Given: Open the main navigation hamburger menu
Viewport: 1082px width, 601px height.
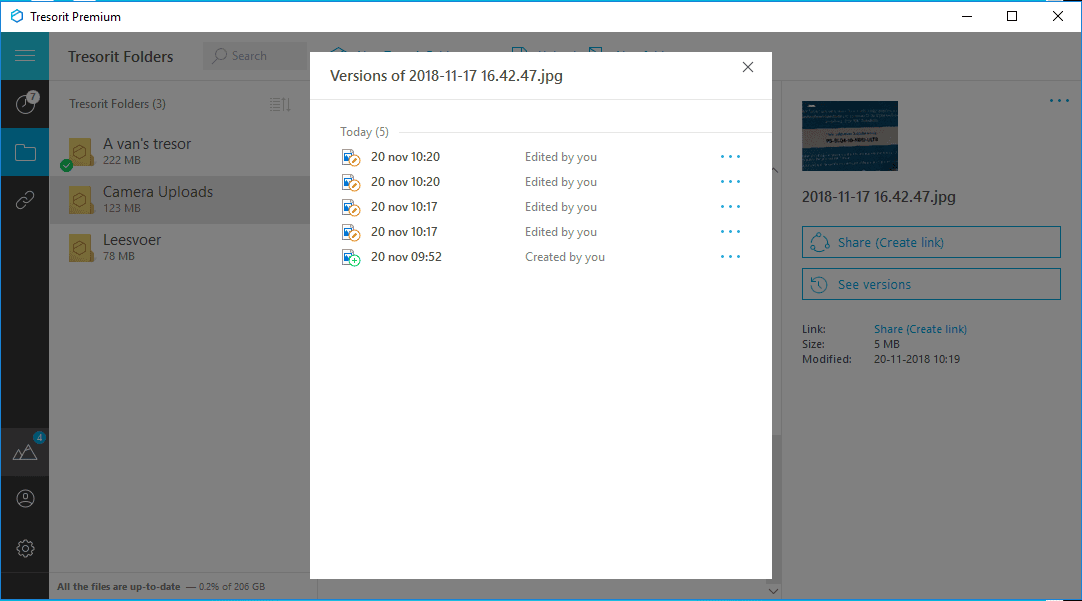Looking at the screenshot, I should click(24, 55).
